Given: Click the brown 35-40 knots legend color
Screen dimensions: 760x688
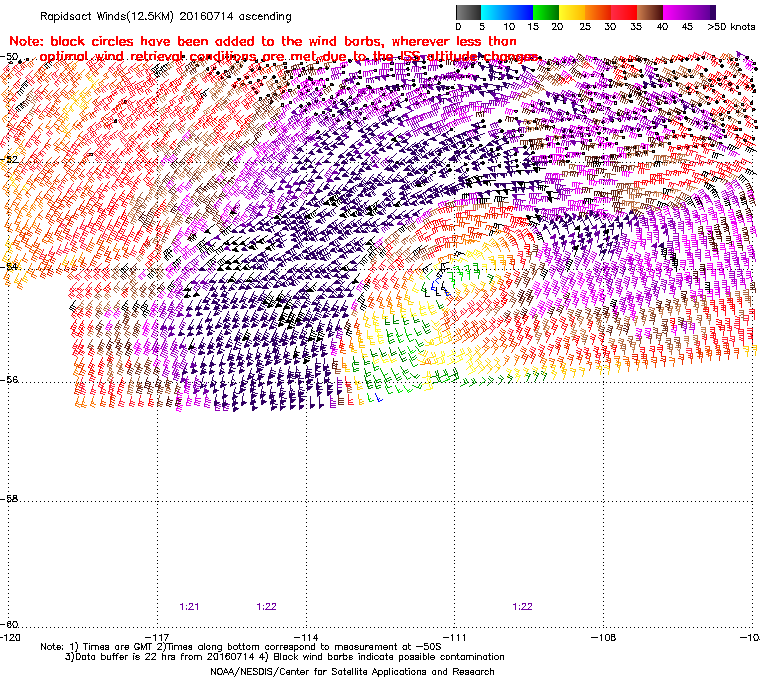Looking at the screenshot, I should (x=650, y=12).
